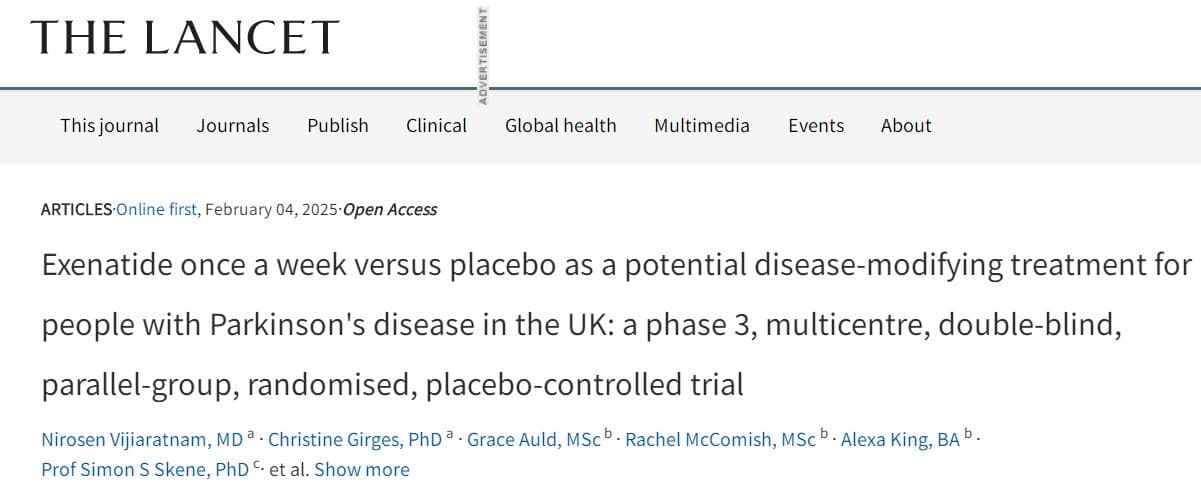Click The Lancet logo
The height and width of the screenshot is (483, 1201).
coord(186,38)
